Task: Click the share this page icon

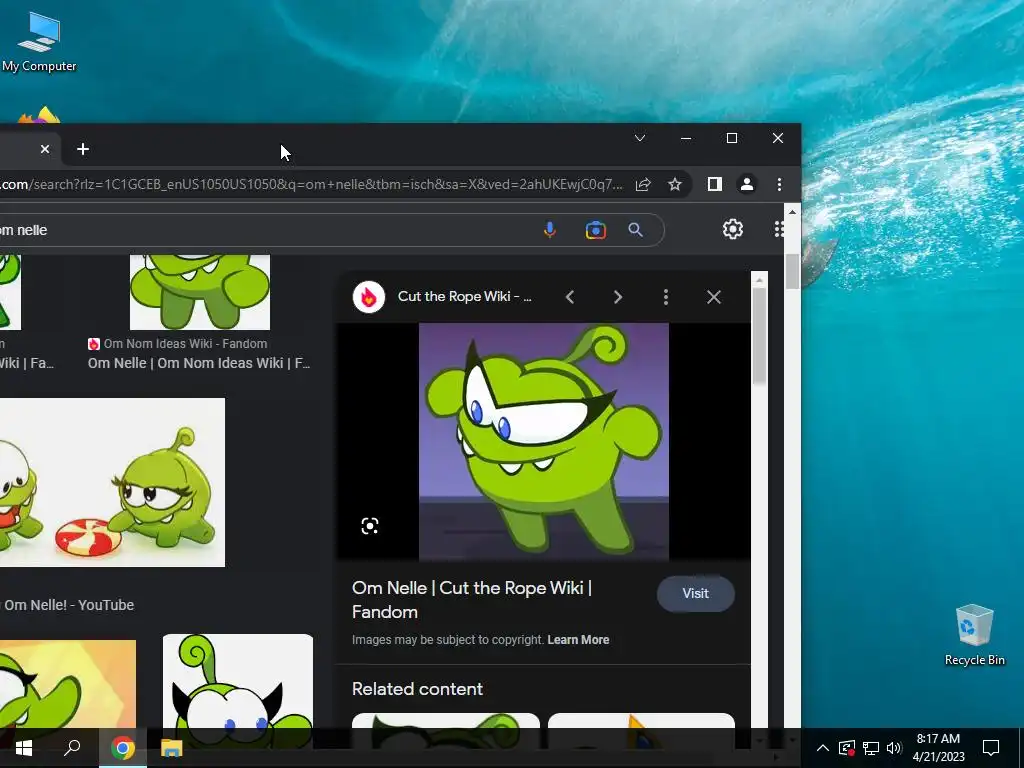Action: coord(643,184)
